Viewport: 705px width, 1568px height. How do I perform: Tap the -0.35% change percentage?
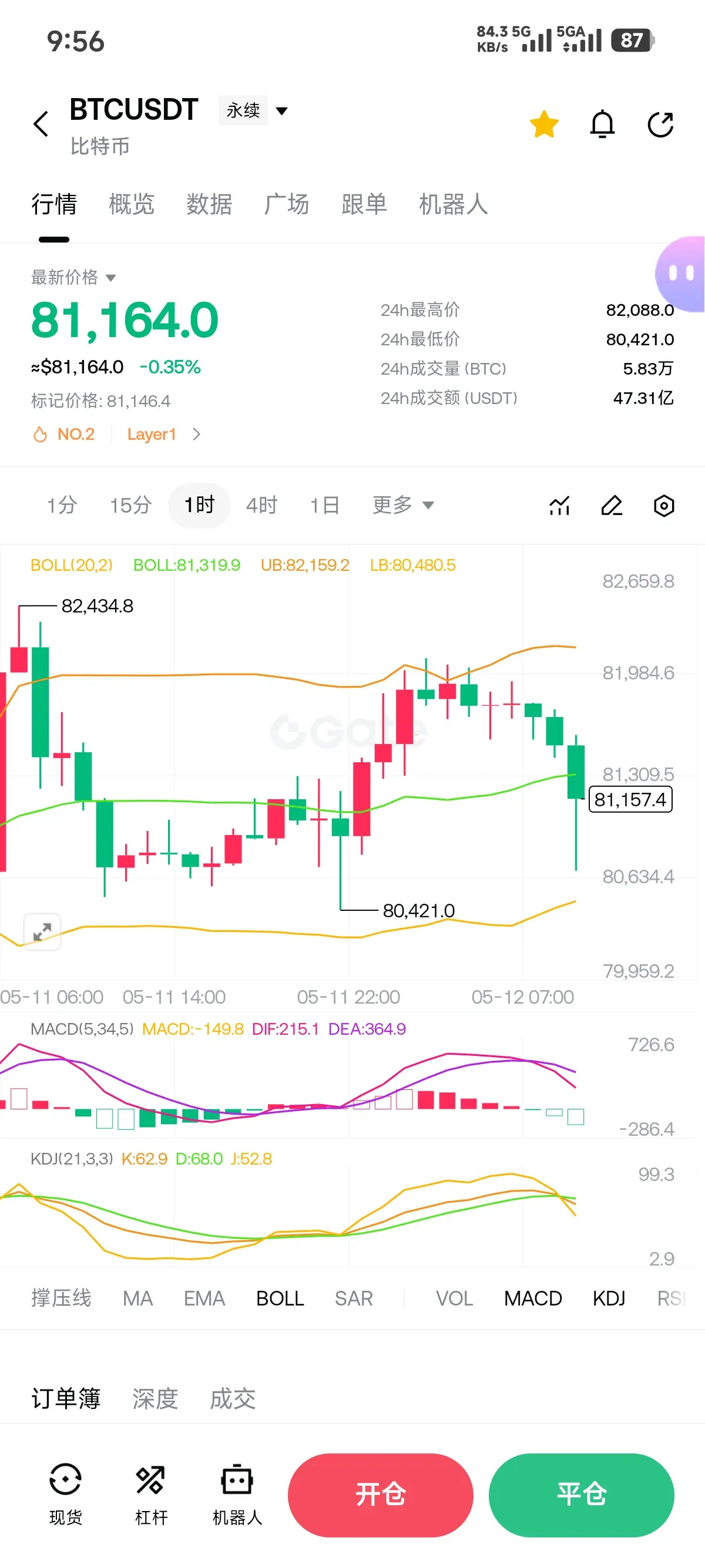point(170,366)
